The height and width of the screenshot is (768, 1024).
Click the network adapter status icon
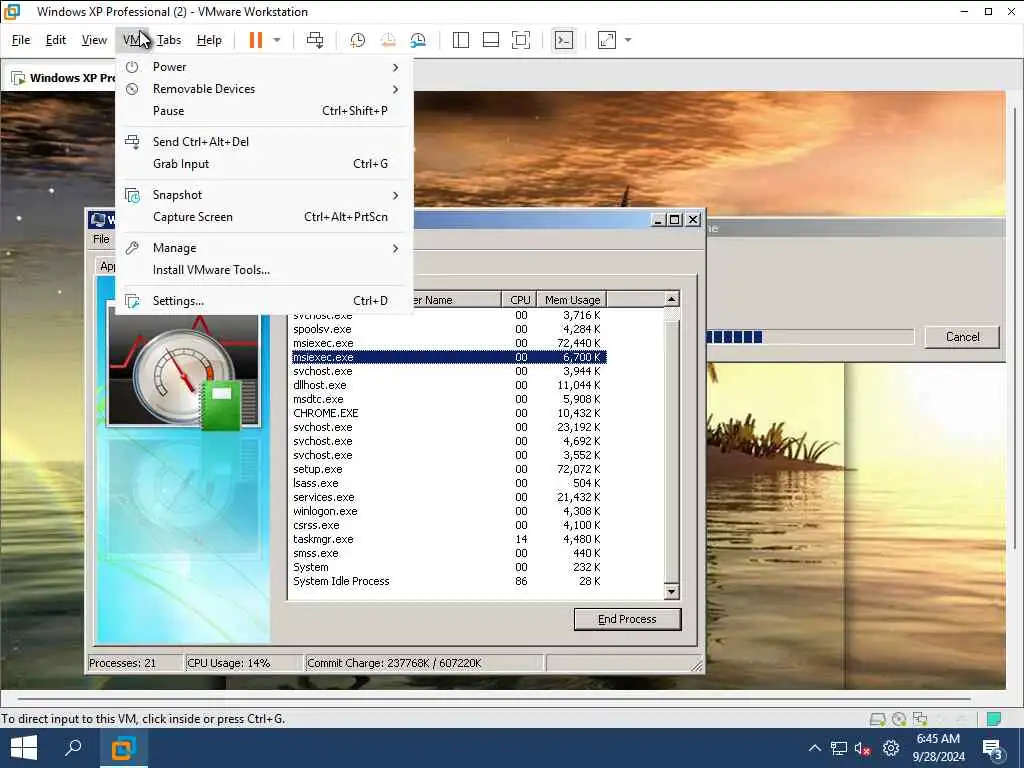pos(920,719)
